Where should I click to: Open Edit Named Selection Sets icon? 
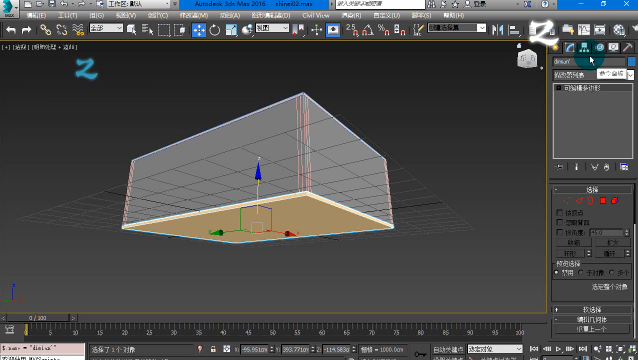coord(418,30)
